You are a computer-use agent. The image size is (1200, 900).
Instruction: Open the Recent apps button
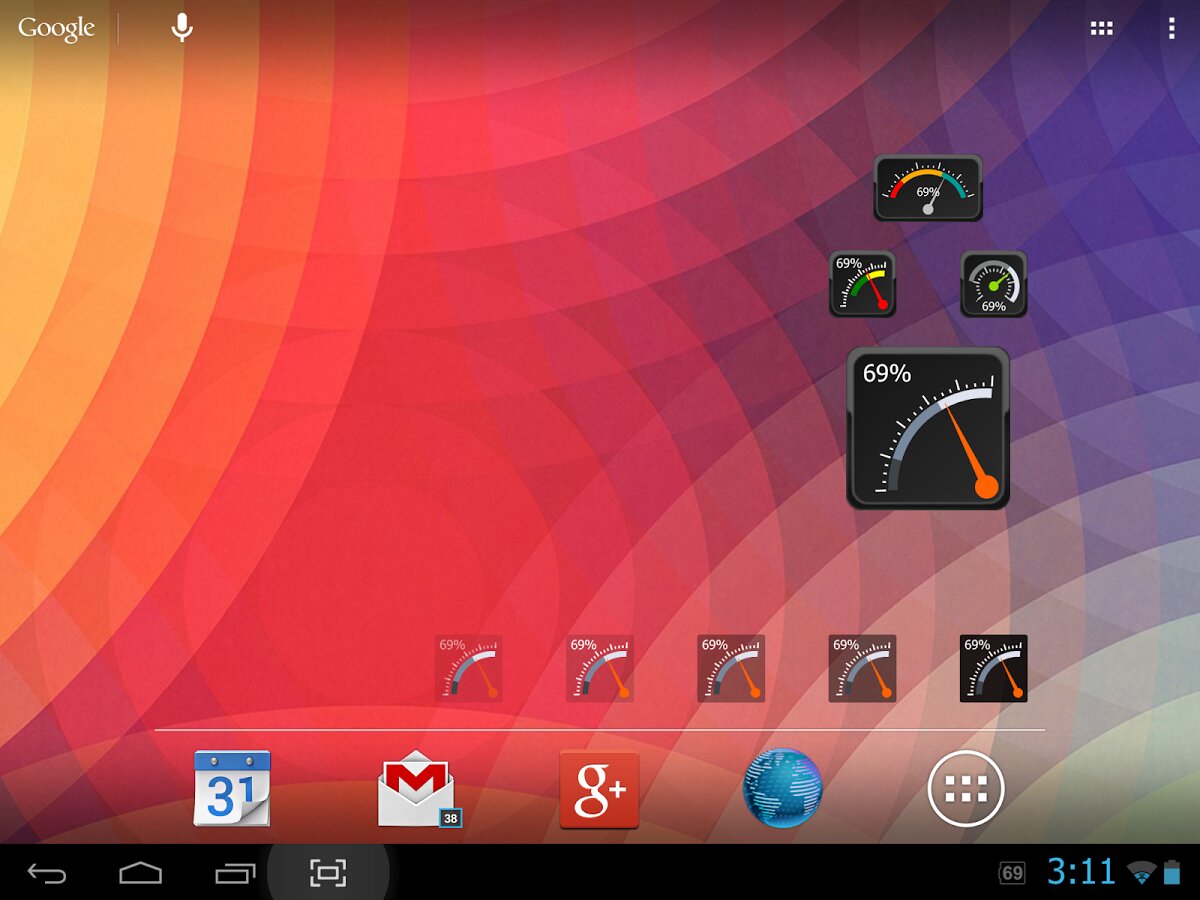point(236,874)
